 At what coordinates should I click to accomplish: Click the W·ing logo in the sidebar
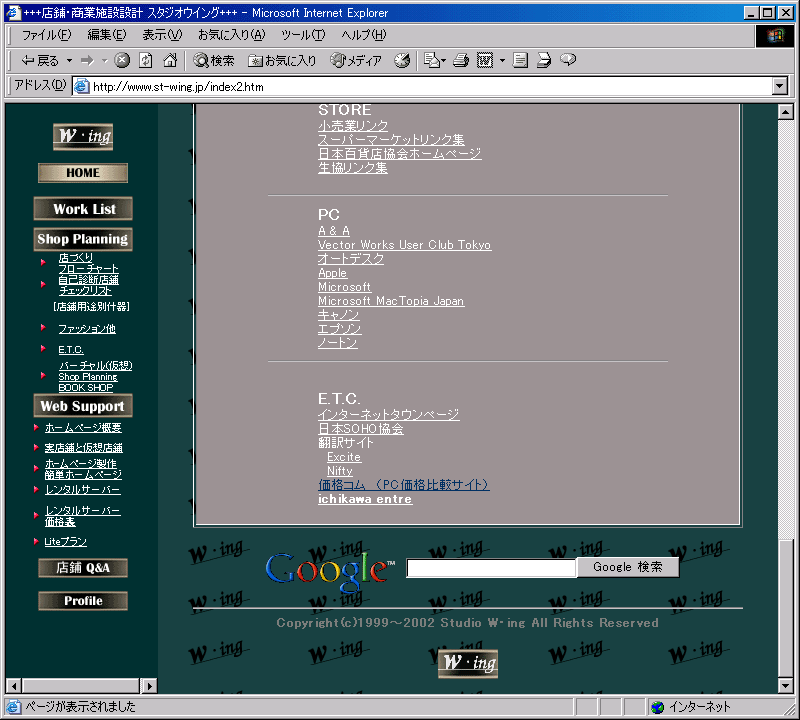point(83,137)
